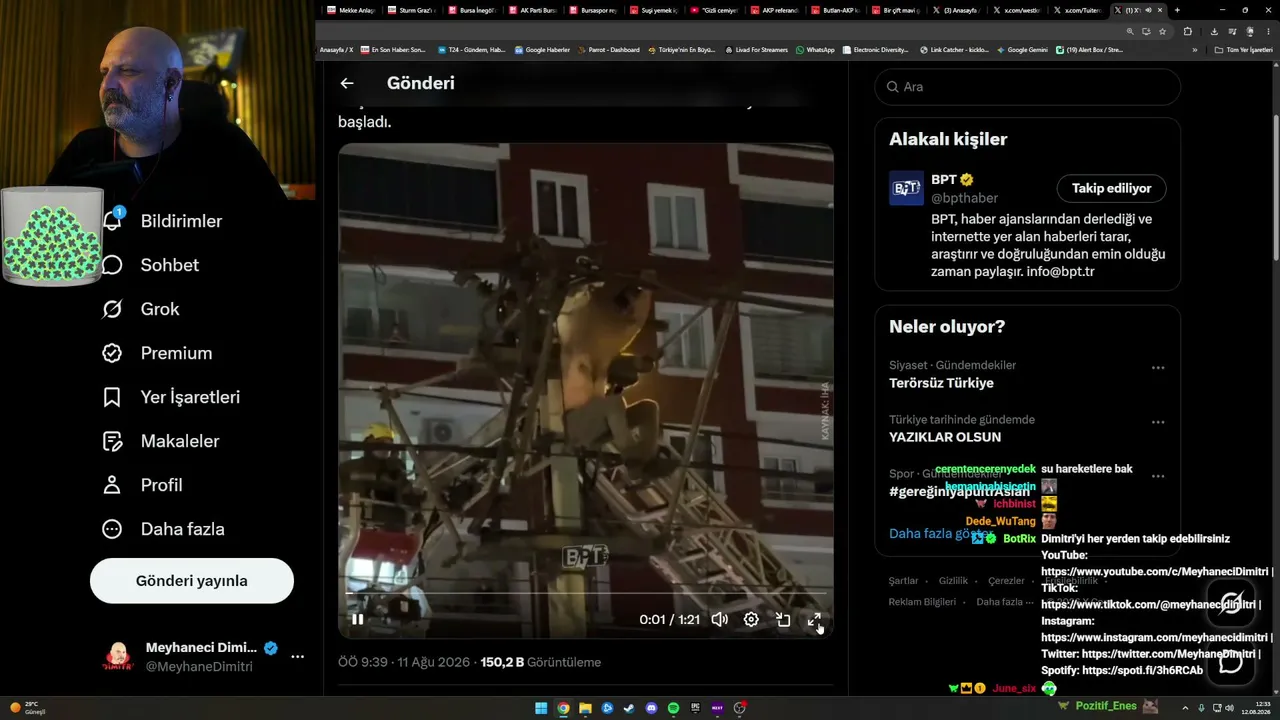1280x720 pixels.
Task: Open the @bpthaber handle link
Action: tap(964, 198)
